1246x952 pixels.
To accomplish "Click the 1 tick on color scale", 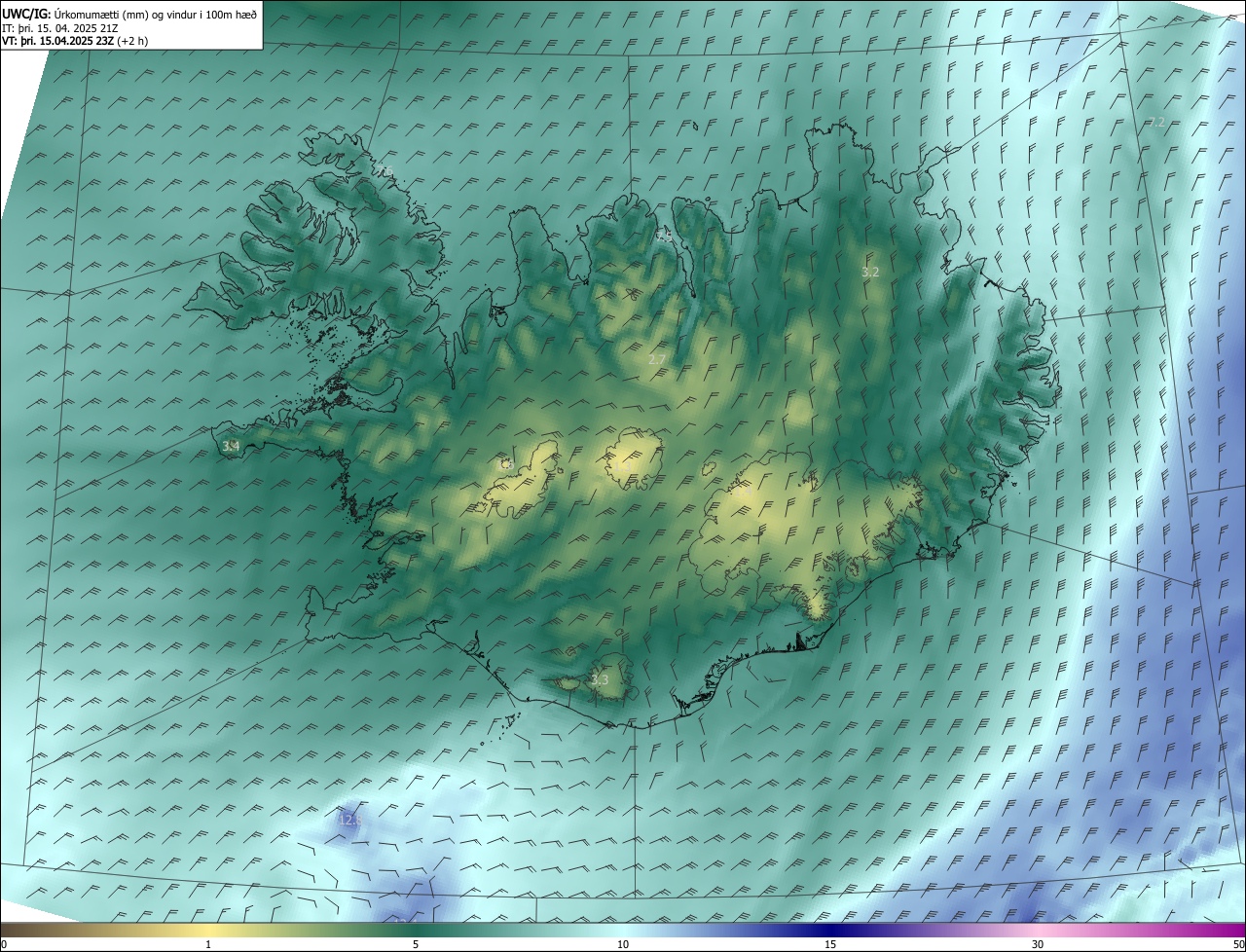I will click(x=208, y=944).
